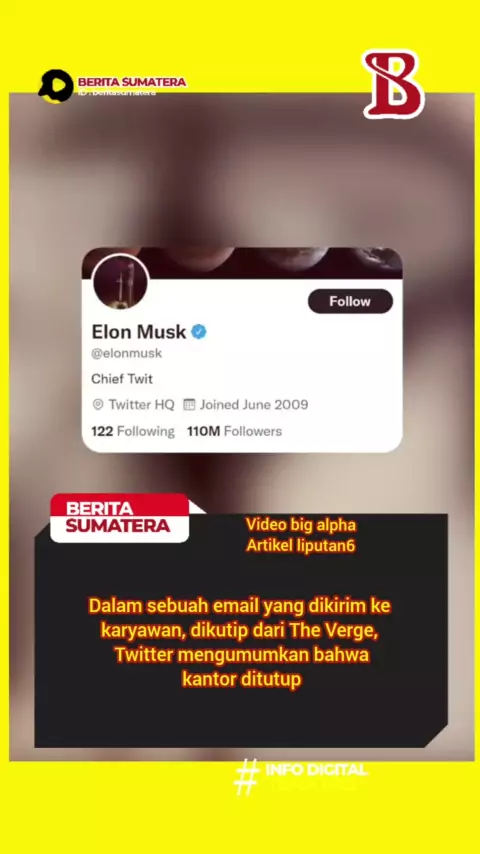The height and width of the screenshot is (854, 480).
Task: Click the location pin icon near Twitter HQ
Action: click(98, 405)
